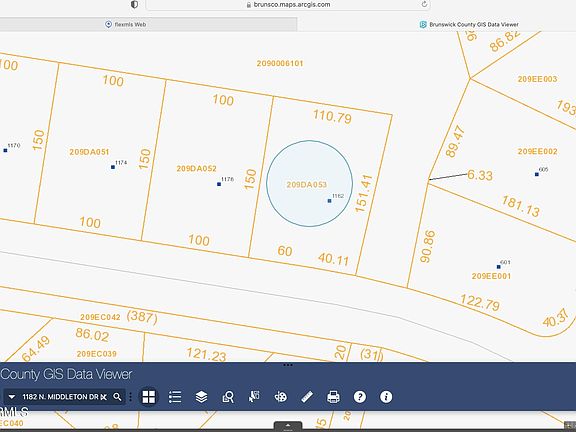Click the 86.02 dimension label
The width and height of the screenshot is (576, 432).
(92, 335)
